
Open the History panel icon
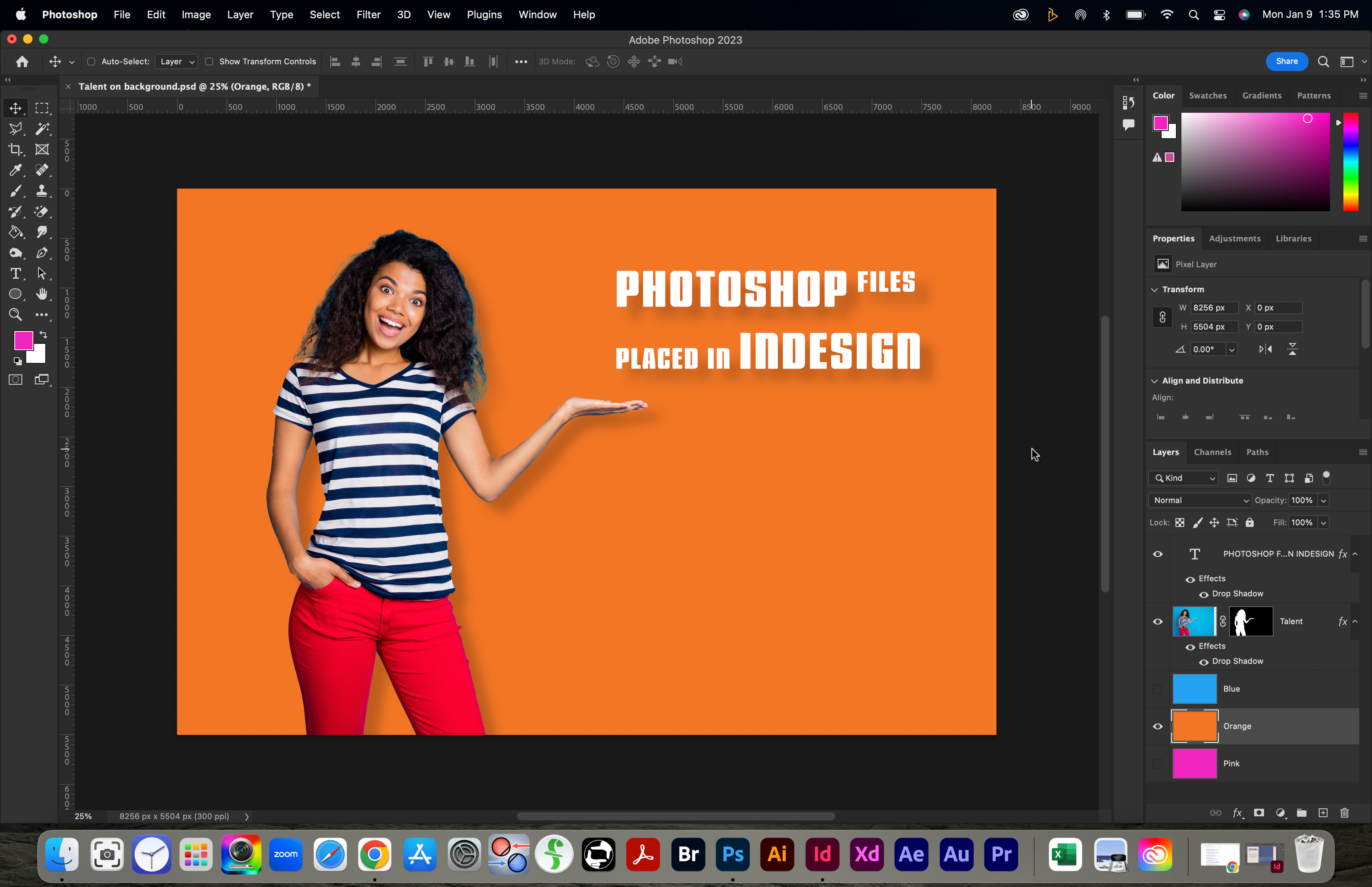[x=1129, y=102]
